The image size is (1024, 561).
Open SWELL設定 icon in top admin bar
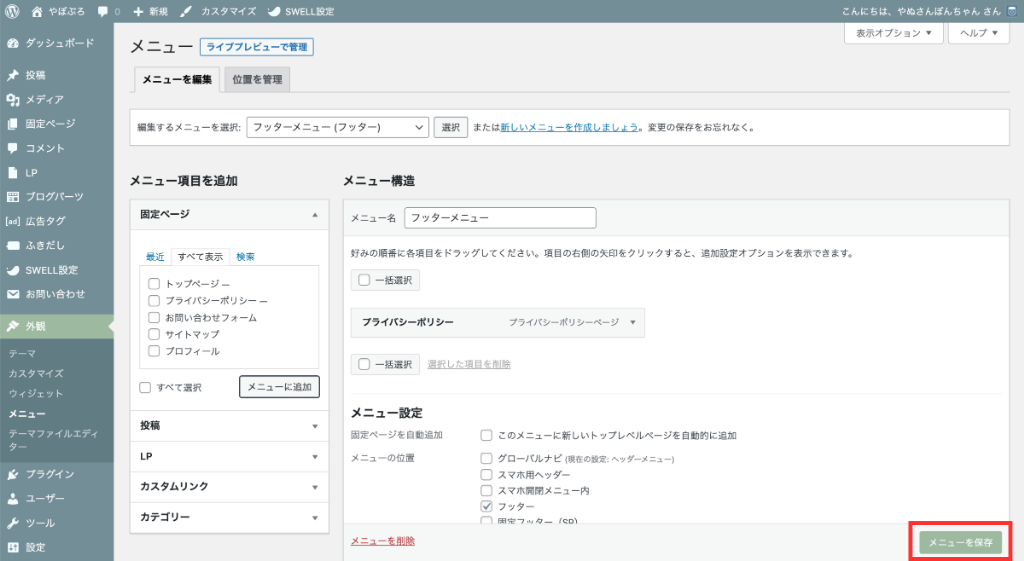tap(274, 12)
